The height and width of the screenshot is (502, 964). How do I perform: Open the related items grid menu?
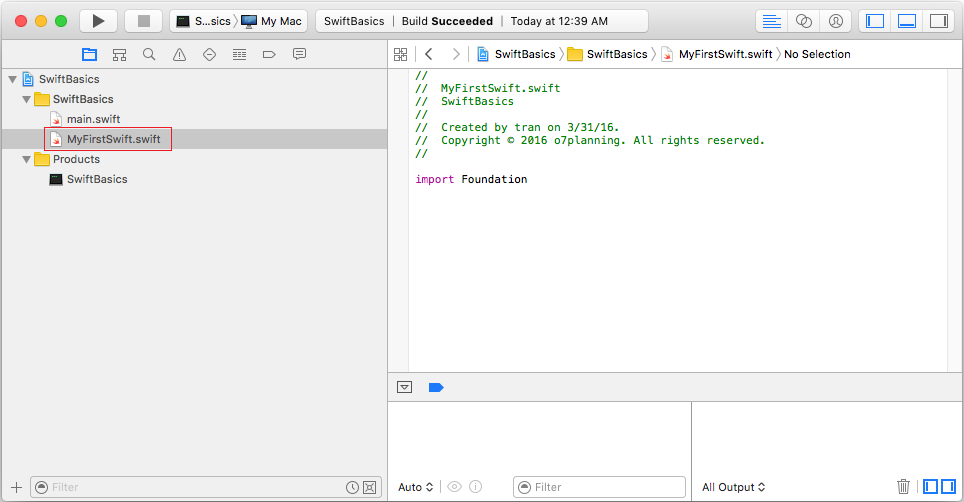tap(400, 55)
